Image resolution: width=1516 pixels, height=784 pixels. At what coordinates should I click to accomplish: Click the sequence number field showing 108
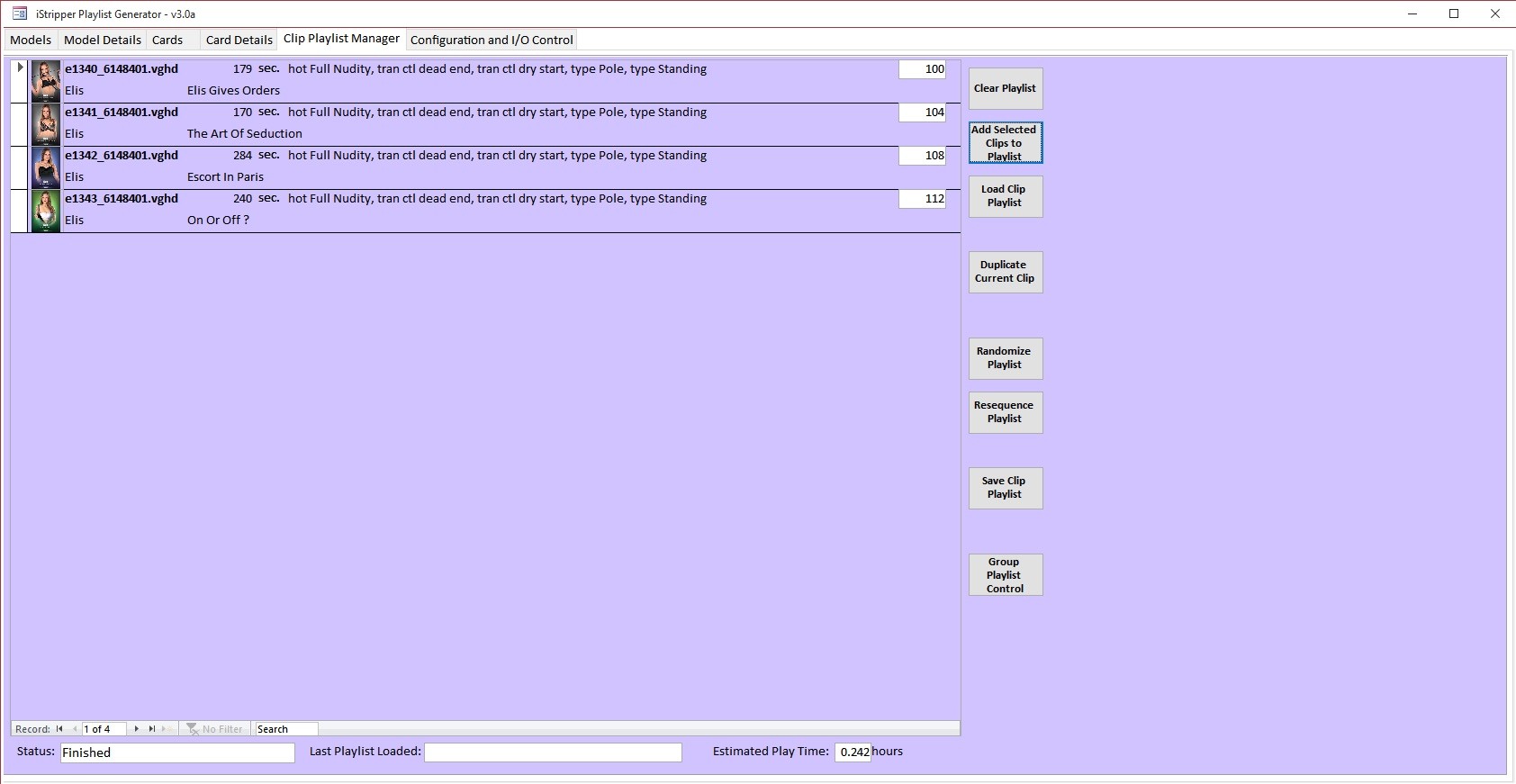tap(922, 156)
